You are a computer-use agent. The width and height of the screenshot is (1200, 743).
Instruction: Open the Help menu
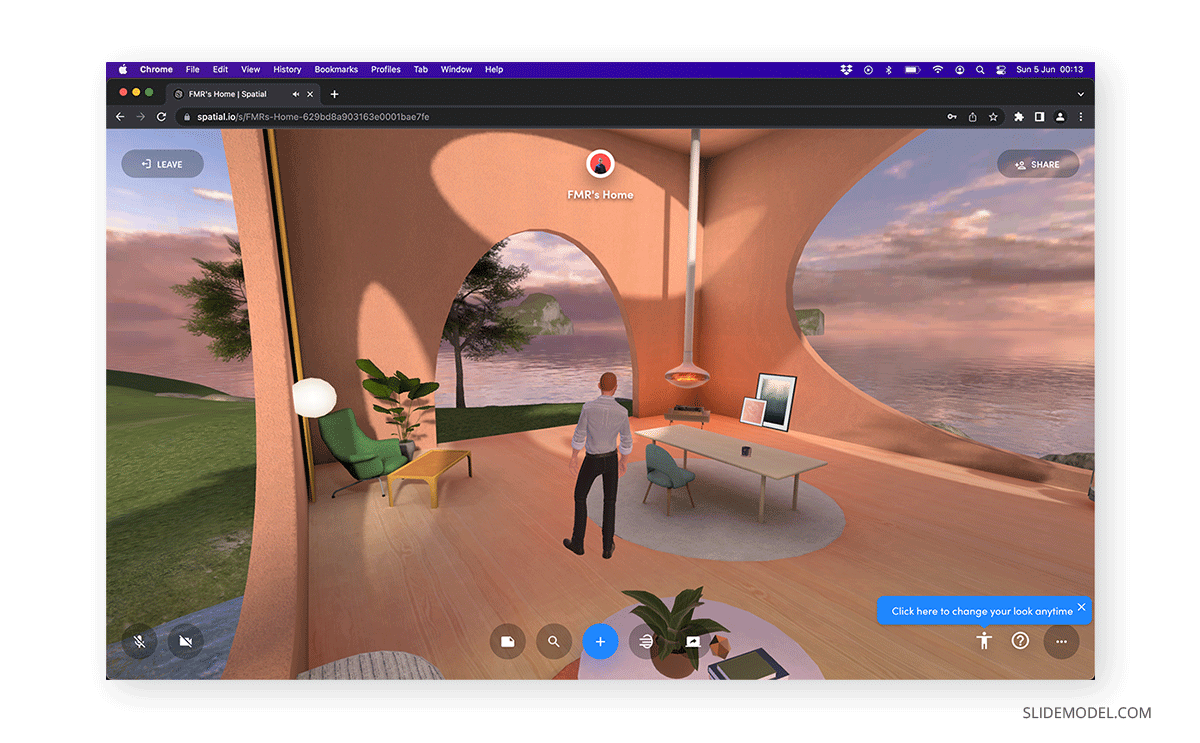494,70
